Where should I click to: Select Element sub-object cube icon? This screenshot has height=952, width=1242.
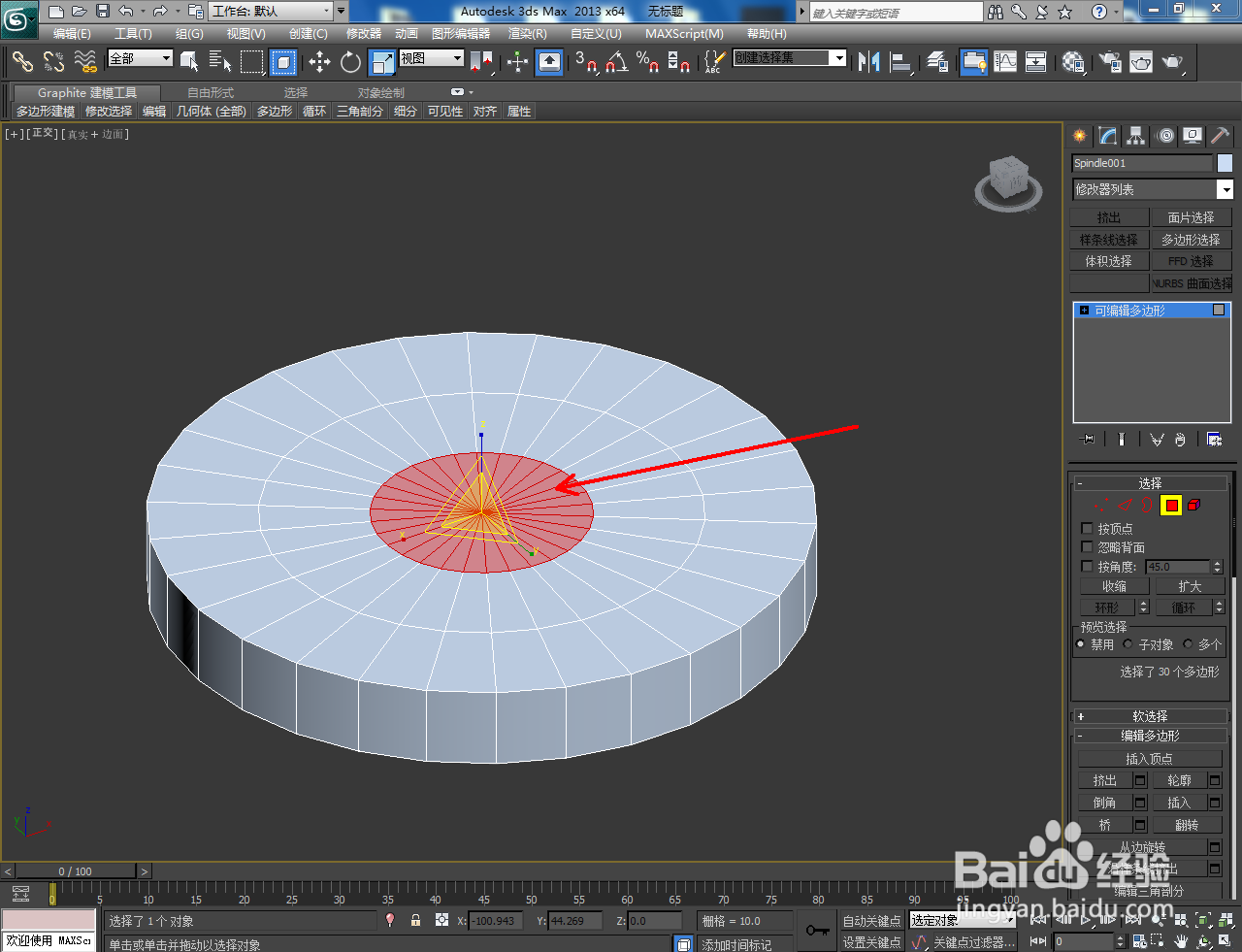click(1194, 505)
